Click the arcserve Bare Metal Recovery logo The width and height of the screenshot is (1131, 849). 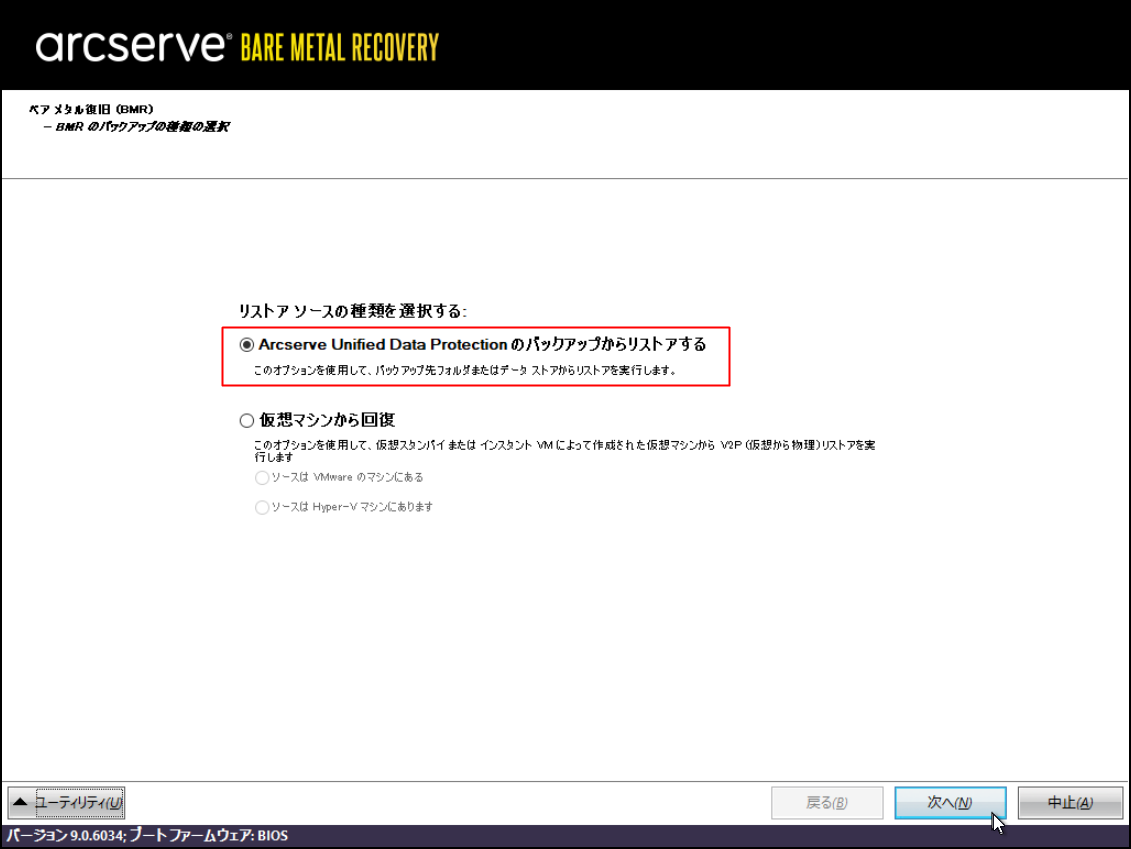237,47
